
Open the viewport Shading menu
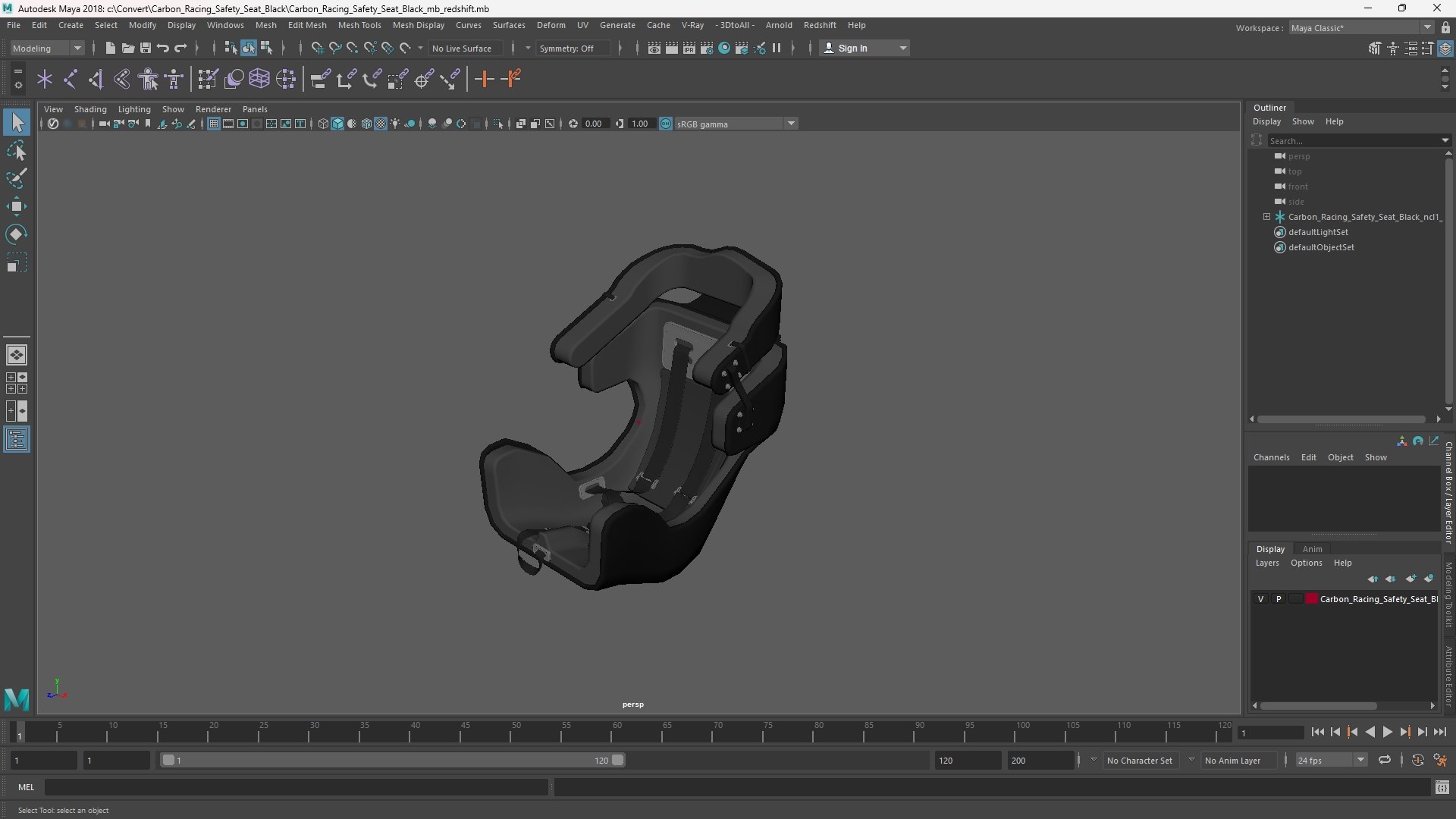pos(90,109)
